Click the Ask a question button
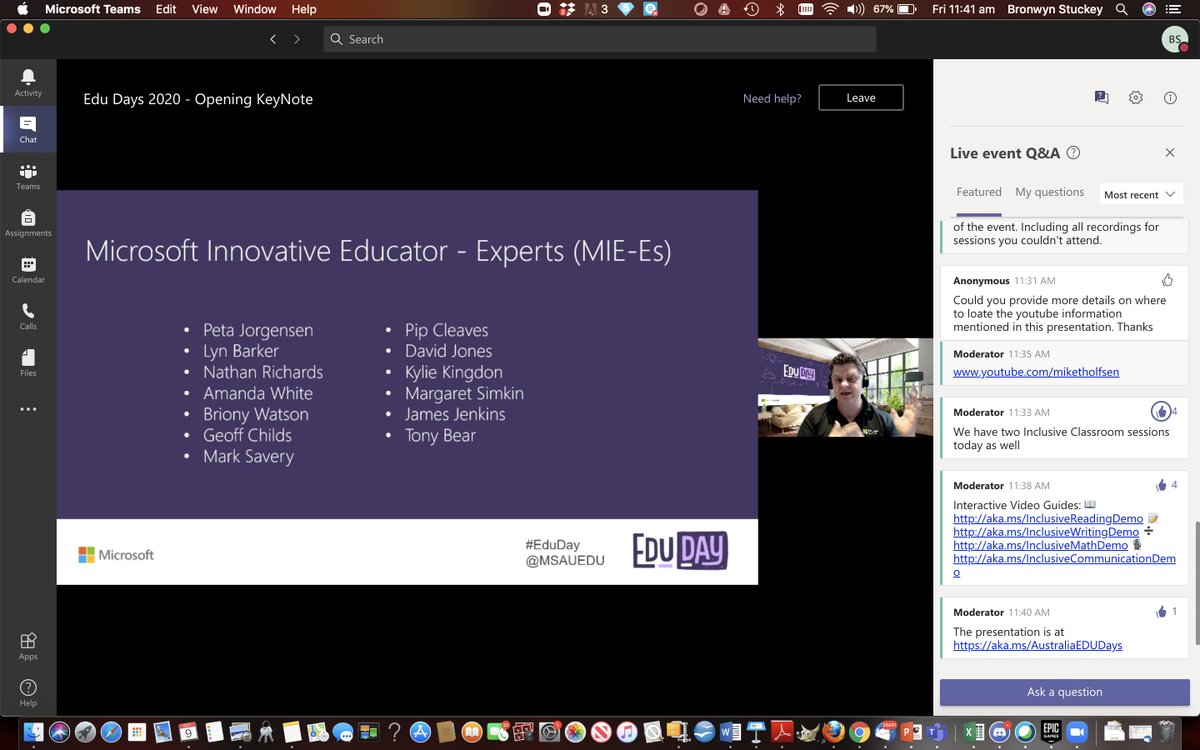This screenshot has width=1200, height=750. tap(1065, 692)
